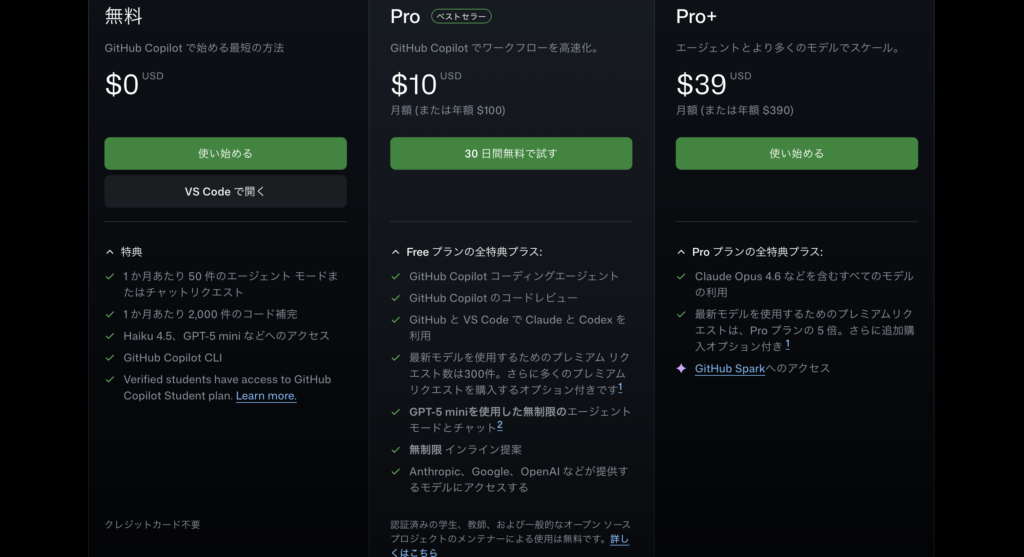The width and height of the screenshot is (1024, 557).
Task: Click the sparkle icon beside GitHub Spark
Action: coord(681,368)
